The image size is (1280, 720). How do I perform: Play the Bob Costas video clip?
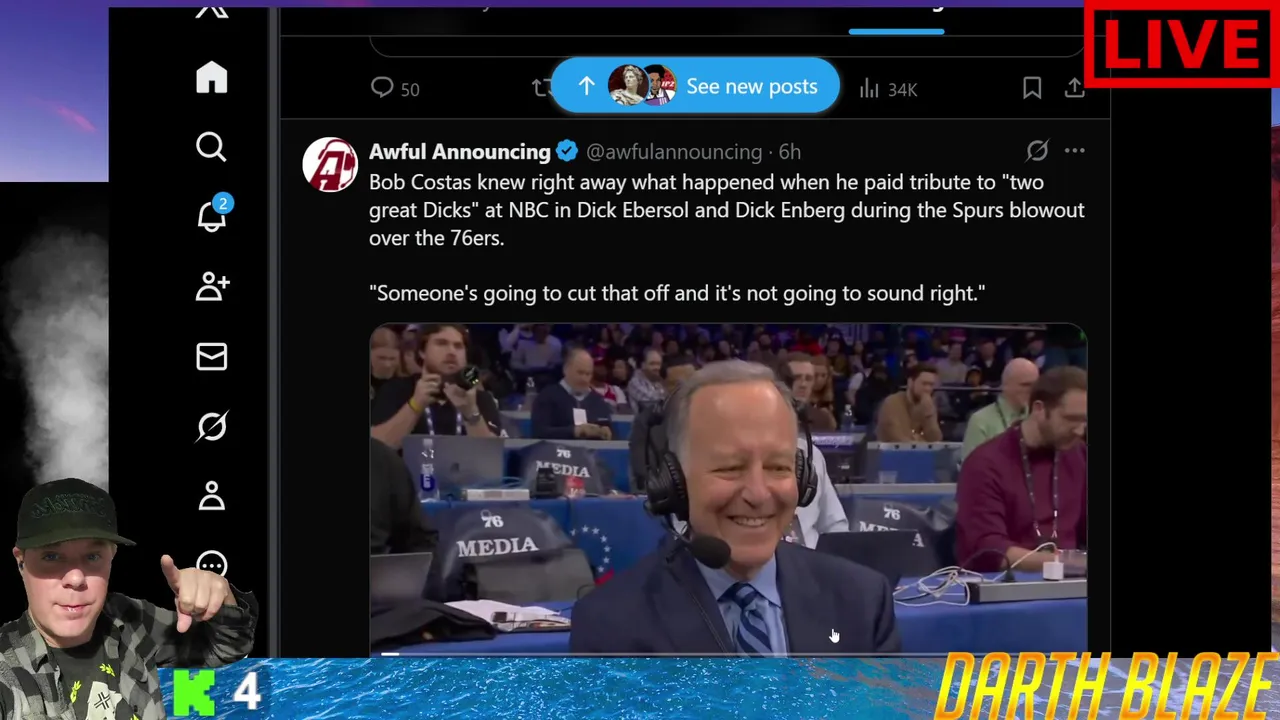tap(728, 488)
